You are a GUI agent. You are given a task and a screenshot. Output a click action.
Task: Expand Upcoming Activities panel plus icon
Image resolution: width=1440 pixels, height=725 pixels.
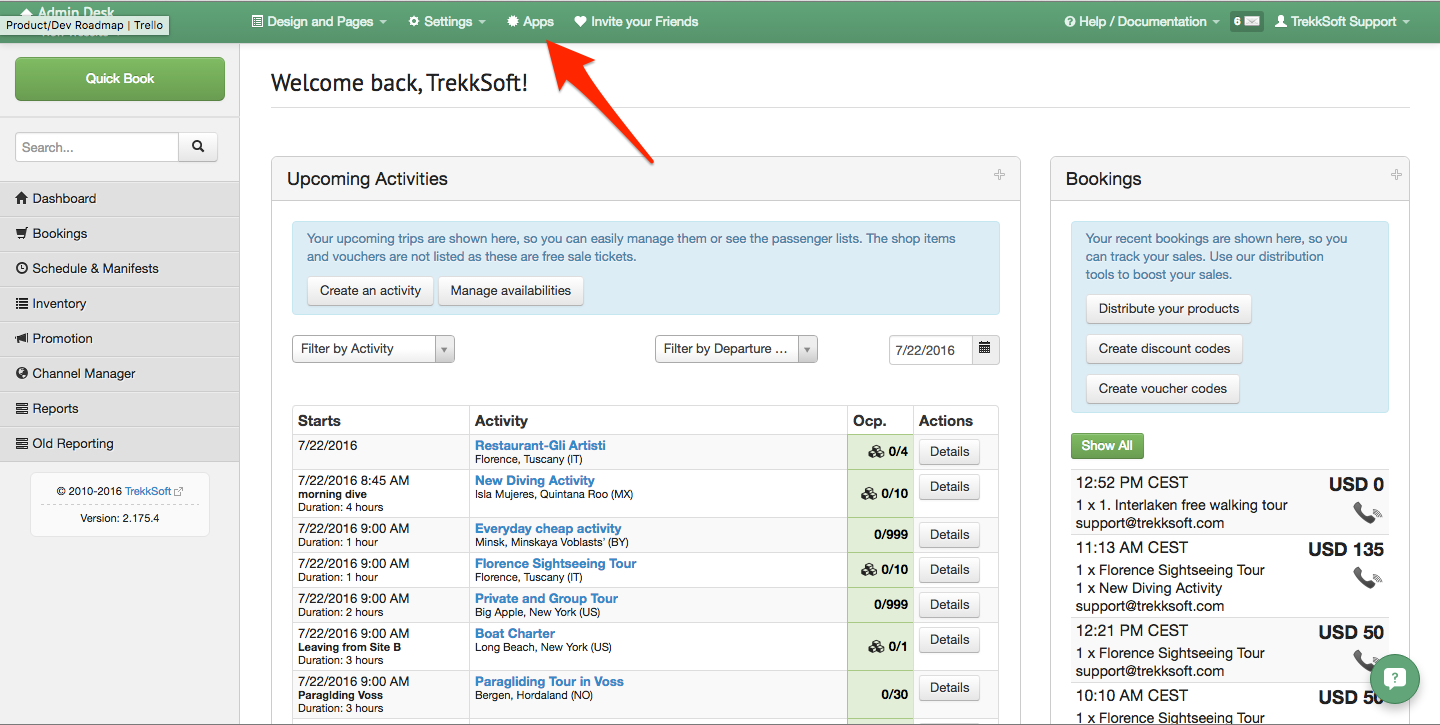click(x=999, y=175)
